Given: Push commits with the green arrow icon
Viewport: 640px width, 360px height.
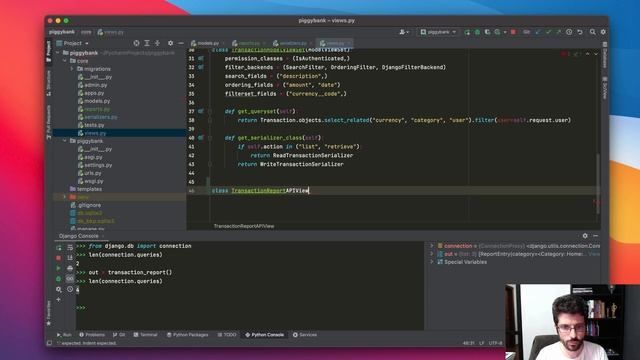Looking at the screenshot, I should tap(558, 32).
